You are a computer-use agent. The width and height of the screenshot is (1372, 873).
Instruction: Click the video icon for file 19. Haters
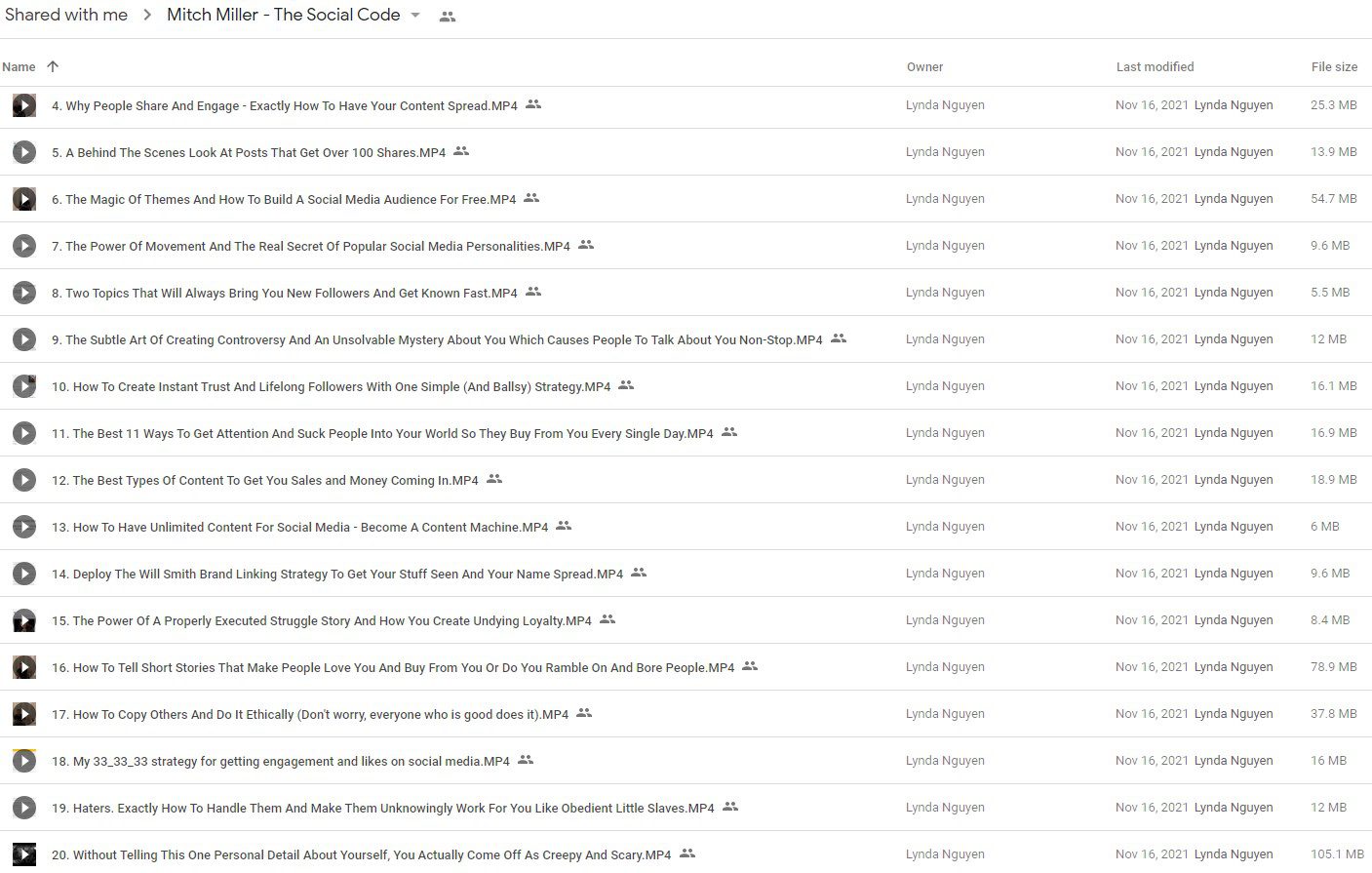[x=24, y=808]
